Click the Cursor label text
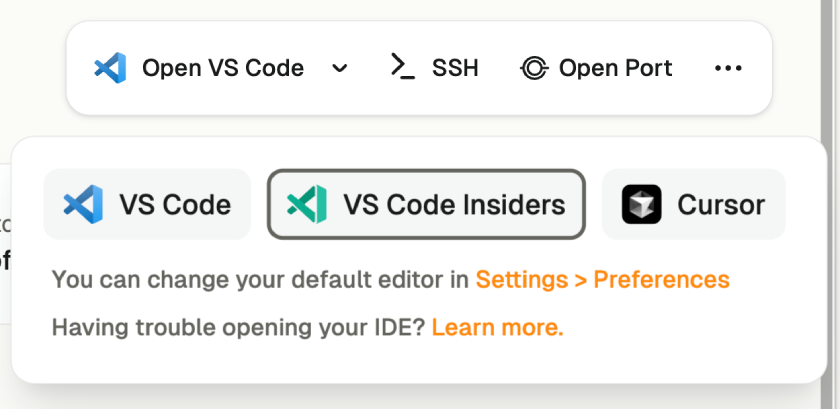Image resolution: width=840 pixels, height=409 pixels. tap(721, 204)
